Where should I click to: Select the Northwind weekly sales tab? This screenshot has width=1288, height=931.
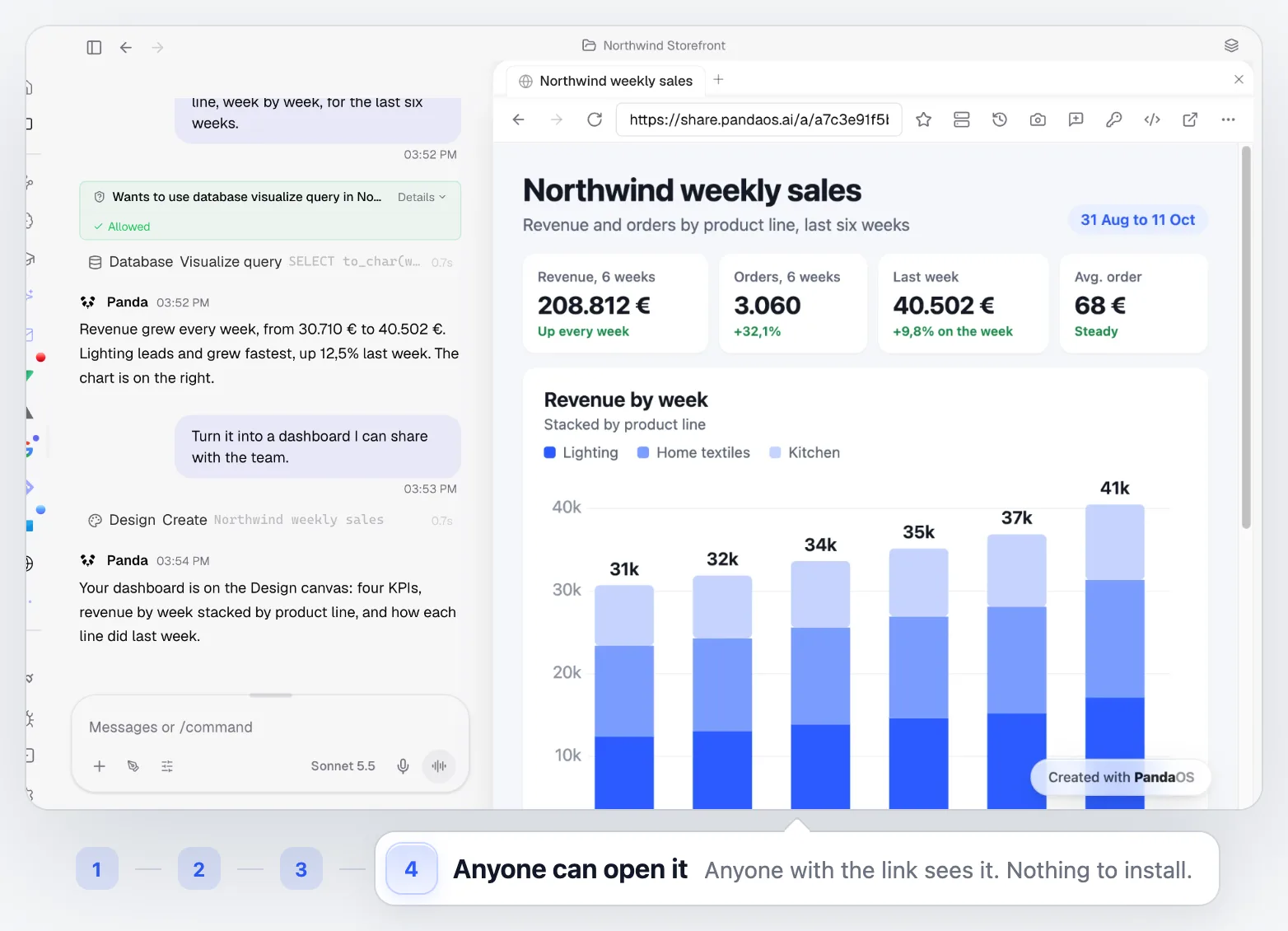[605, 81]
